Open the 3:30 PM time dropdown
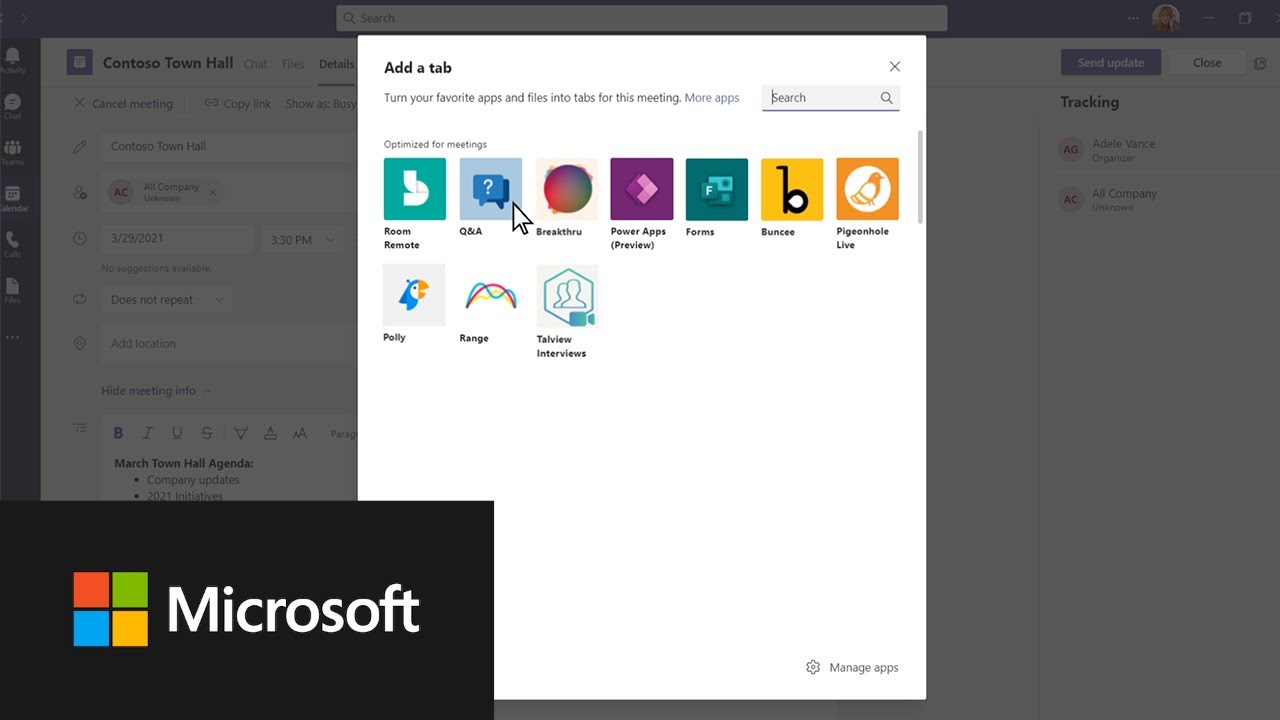Screen dimensions: 1280x720 pyautogui.click(x=300, y=240)
